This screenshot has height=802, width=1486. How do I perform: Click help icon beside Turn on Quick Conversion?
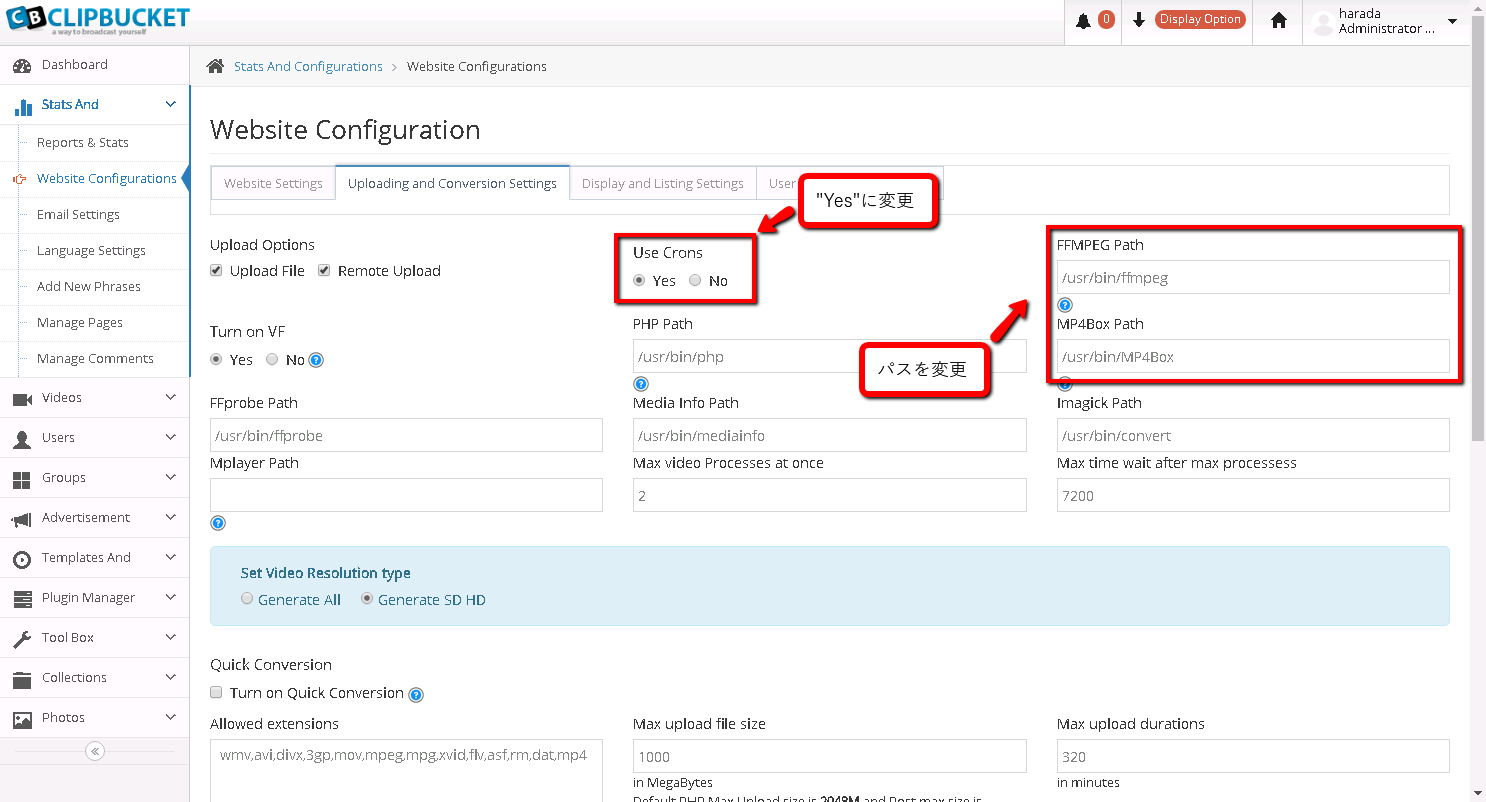point(416,695)
